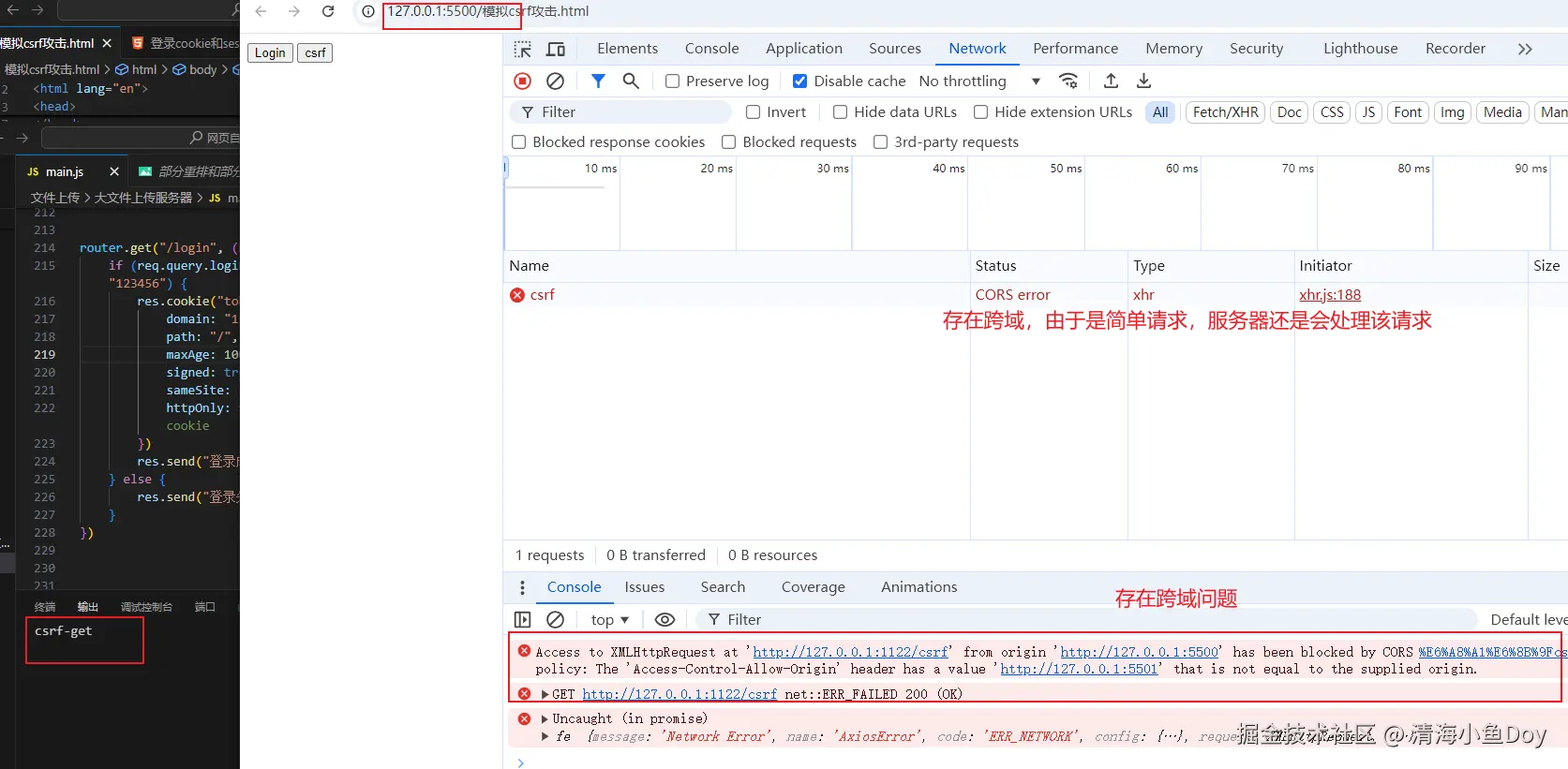Image resolution: width=1568 pixels, height=769 pixels.
Task: Export HAR file download icon
Action: pos(1143,81)
